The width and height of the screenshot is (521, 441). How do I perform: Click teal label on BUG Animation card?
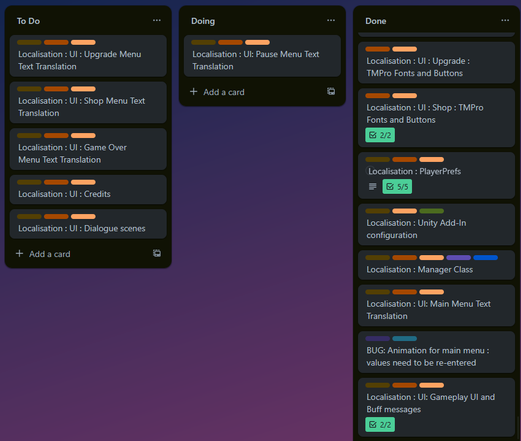pyautogui.click(x=404, y=339)
